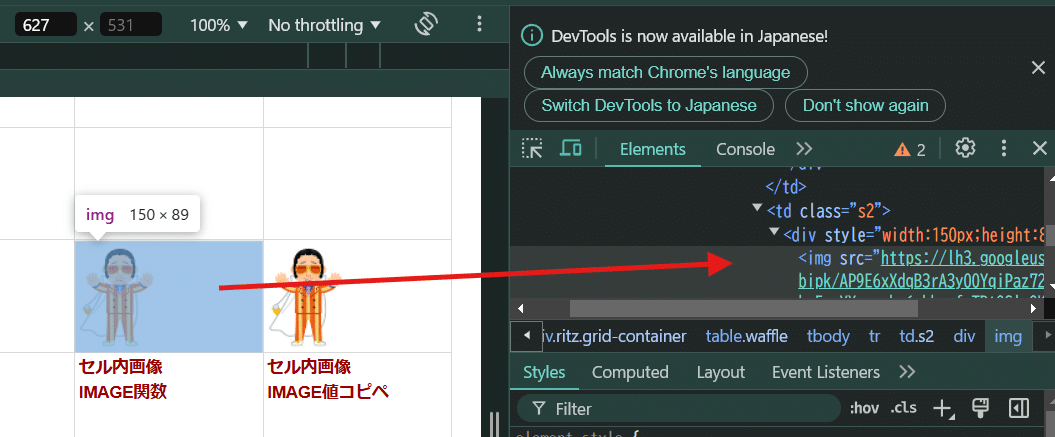Click the セル内画像 IMAGE値コピペ caption
This screenshot has height=437, width=1055.
[328, 380]
